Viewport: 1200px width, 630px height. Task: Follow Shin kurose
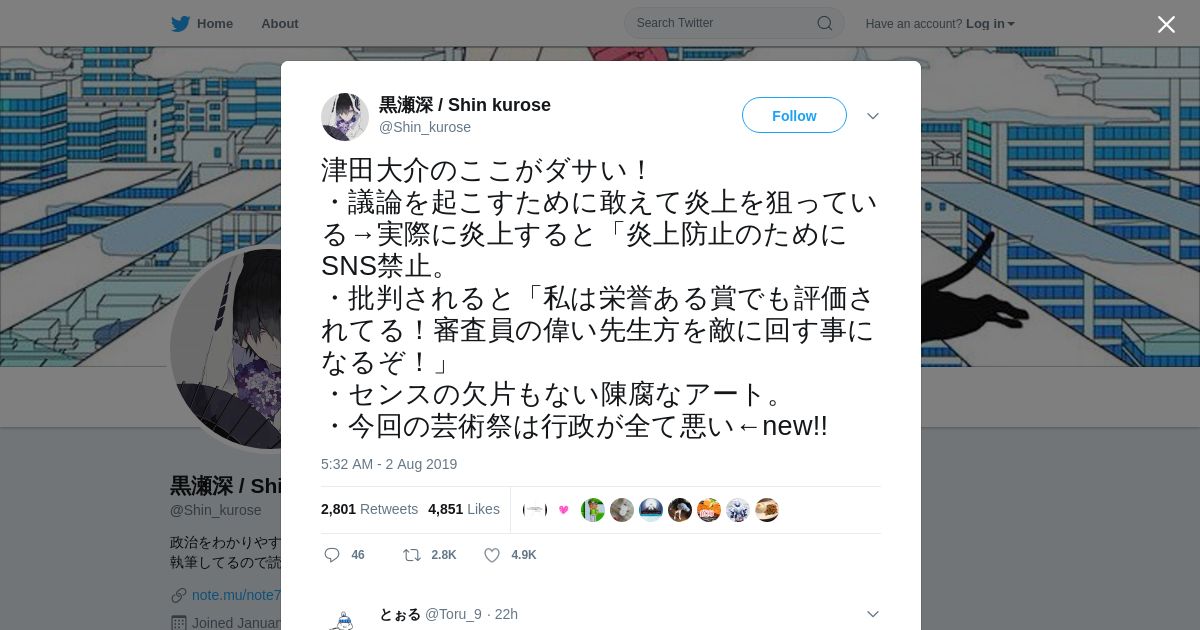pos(794,115)
